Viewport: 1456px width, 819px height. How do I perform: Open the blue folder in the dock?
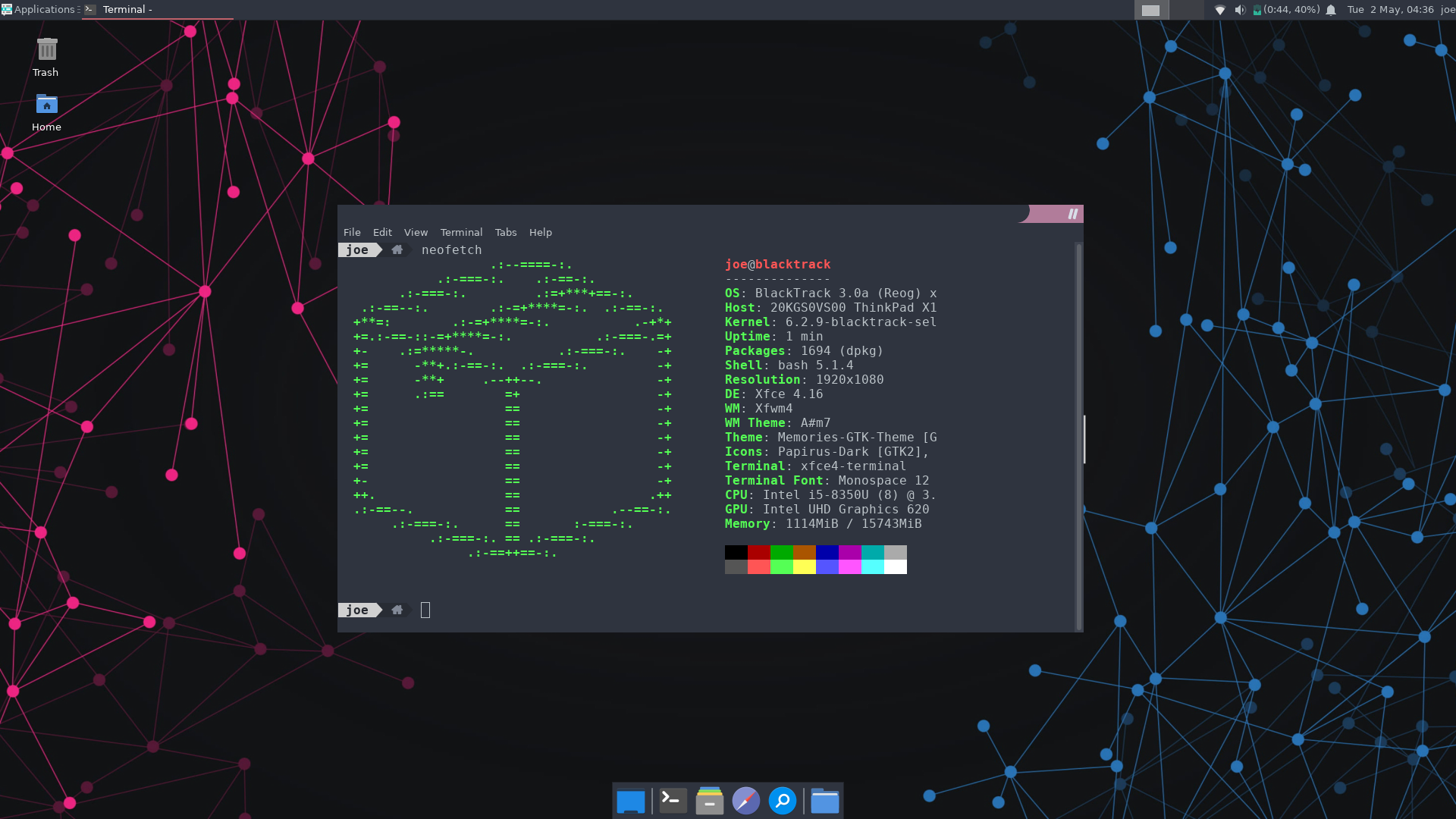[824, 801]
